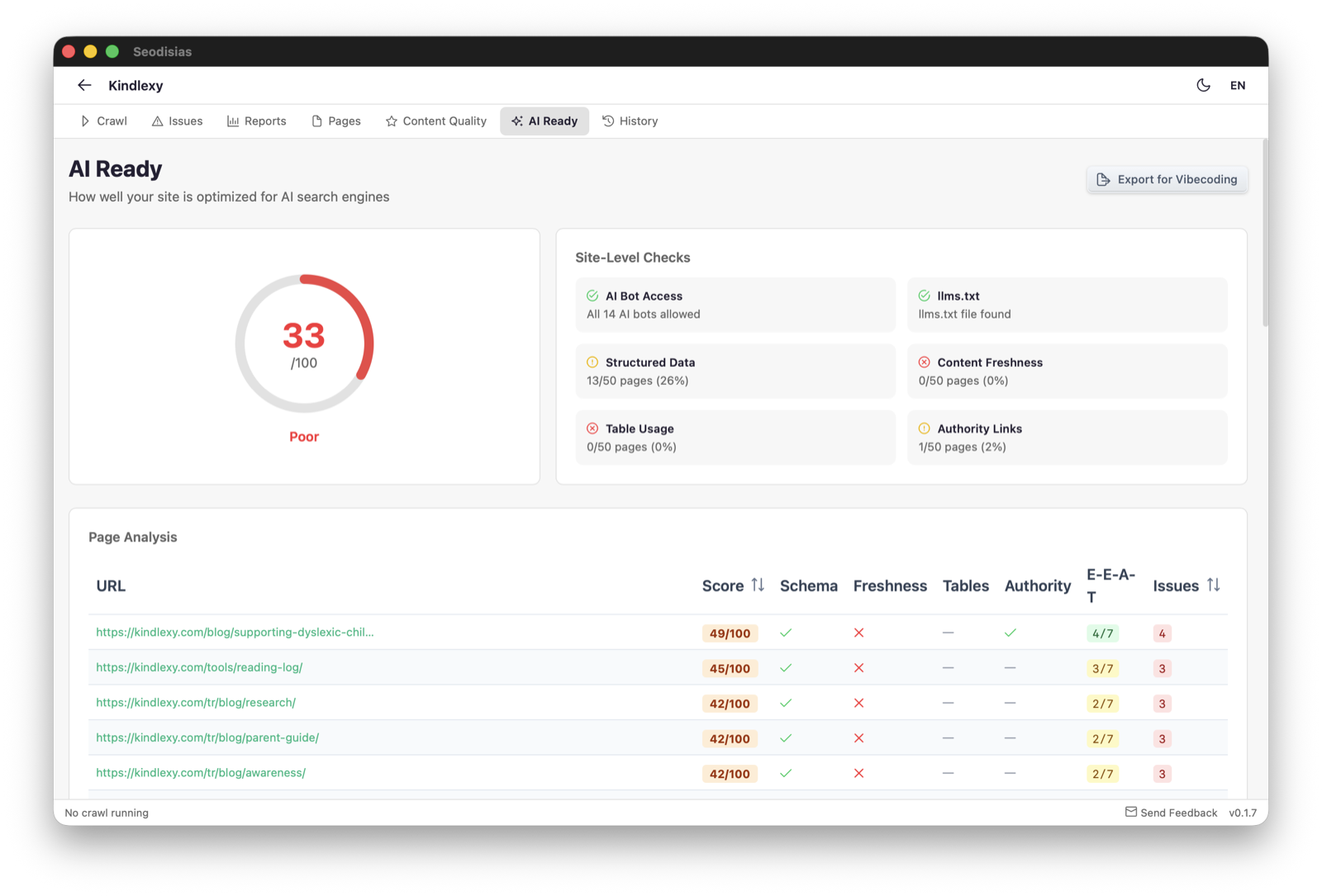Viewport: 1322px width, 896px height.
Task: Open the tools/reading-log URL
Action: pos(199,667)
